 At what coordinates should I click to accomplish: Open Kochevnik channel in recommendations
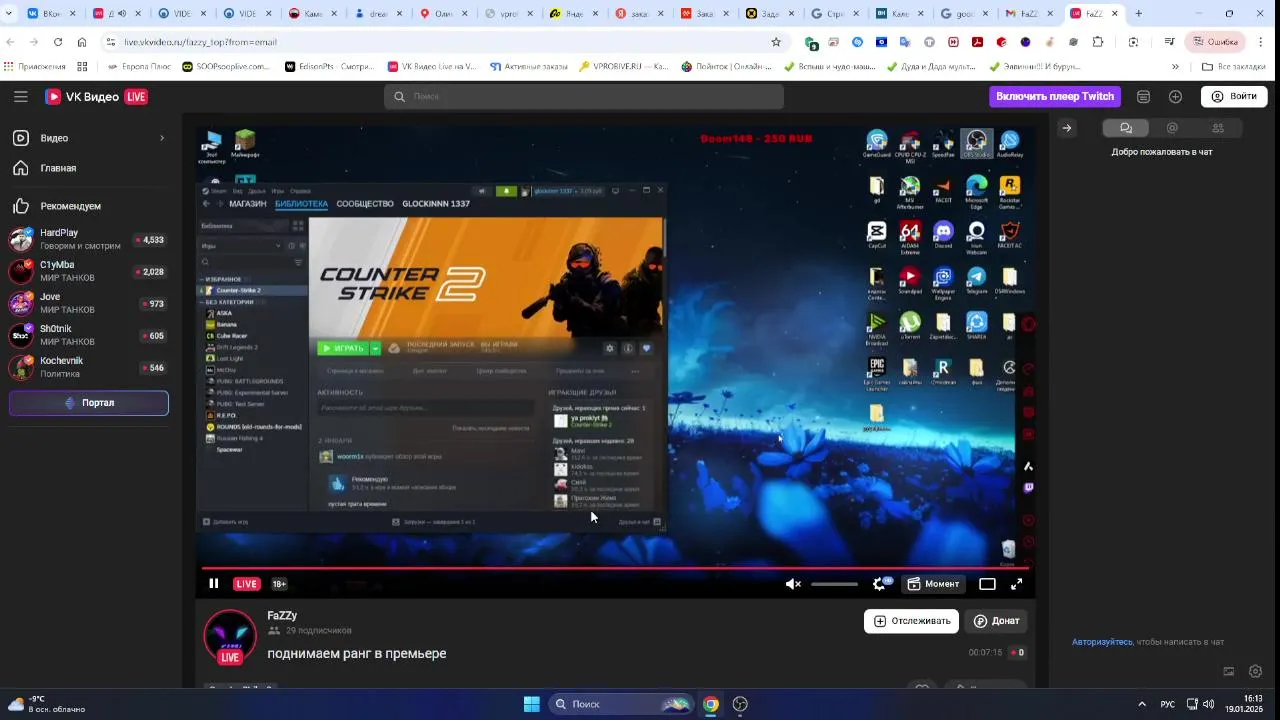point(88,367)
